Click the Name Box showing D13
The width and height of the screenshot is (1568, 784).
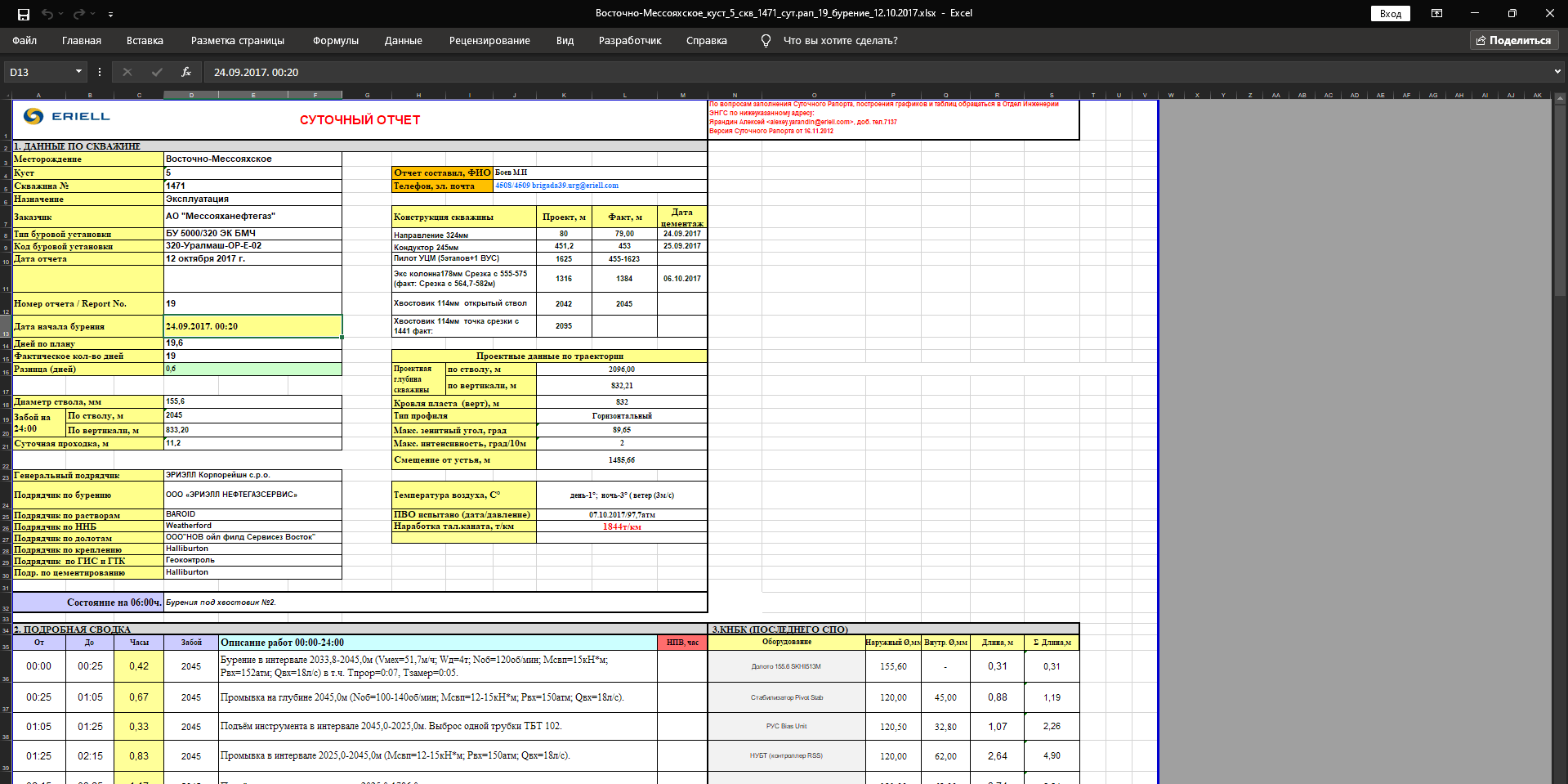point(38,72)
